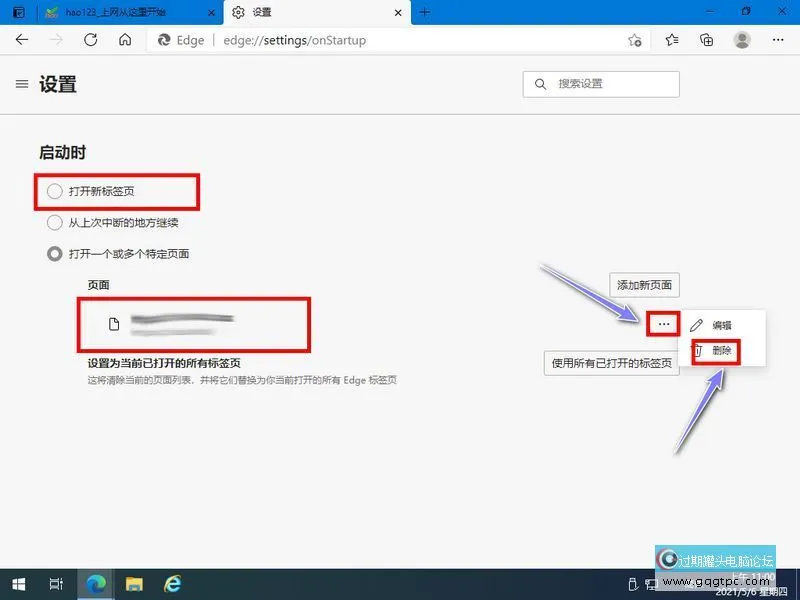Select the 从上次中断的地方继续 option
Viewport: 800px width, 600px height.
pos(55,222)
